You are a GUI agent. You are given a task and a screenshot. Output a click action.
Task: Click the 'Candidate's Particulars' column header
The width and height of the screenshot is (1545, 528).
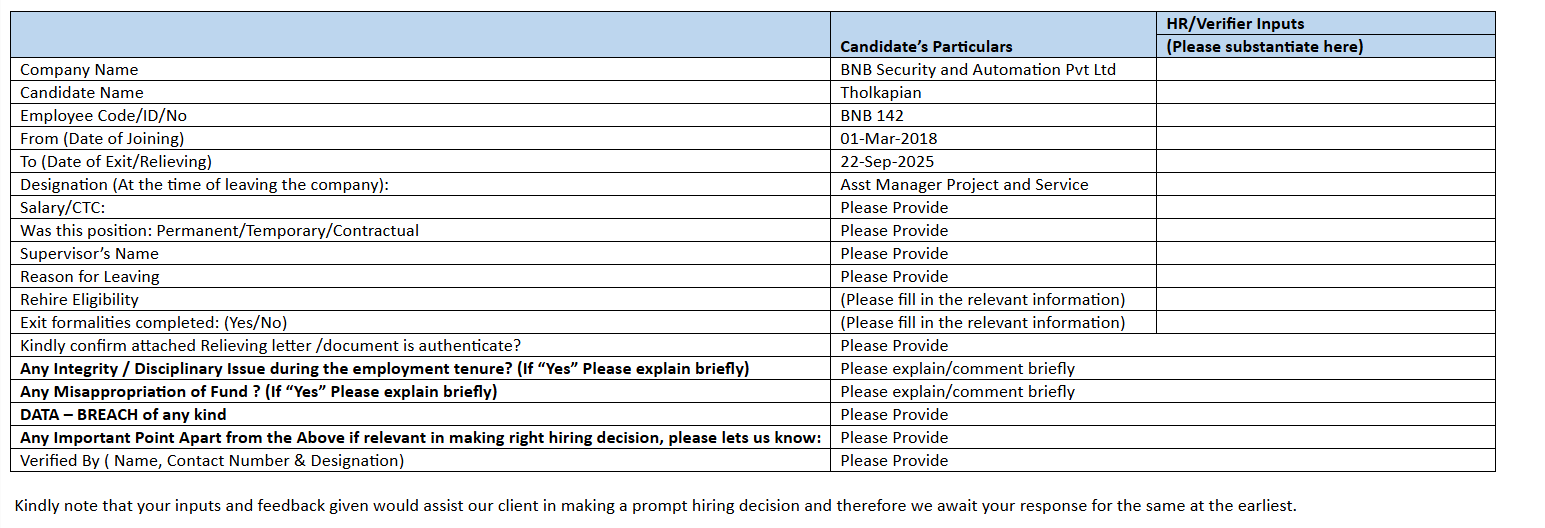point(926,46)
